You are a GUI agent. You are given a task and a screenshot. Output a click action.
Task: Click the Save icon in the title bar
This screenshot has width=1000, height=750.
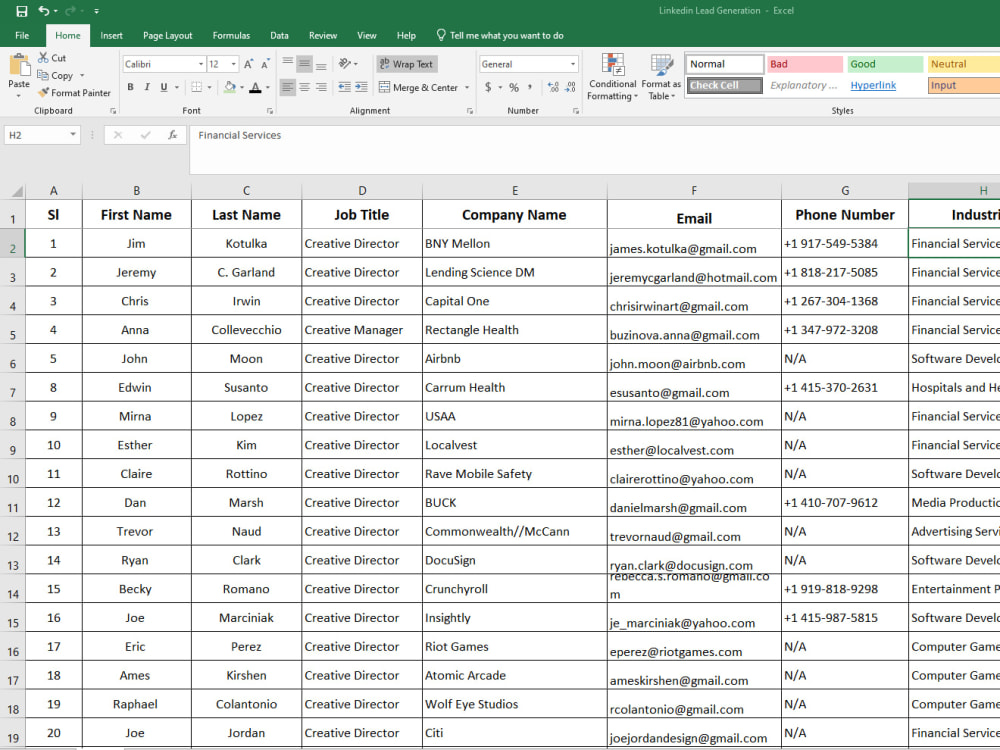pyautogui.click(x=22, y=11)
